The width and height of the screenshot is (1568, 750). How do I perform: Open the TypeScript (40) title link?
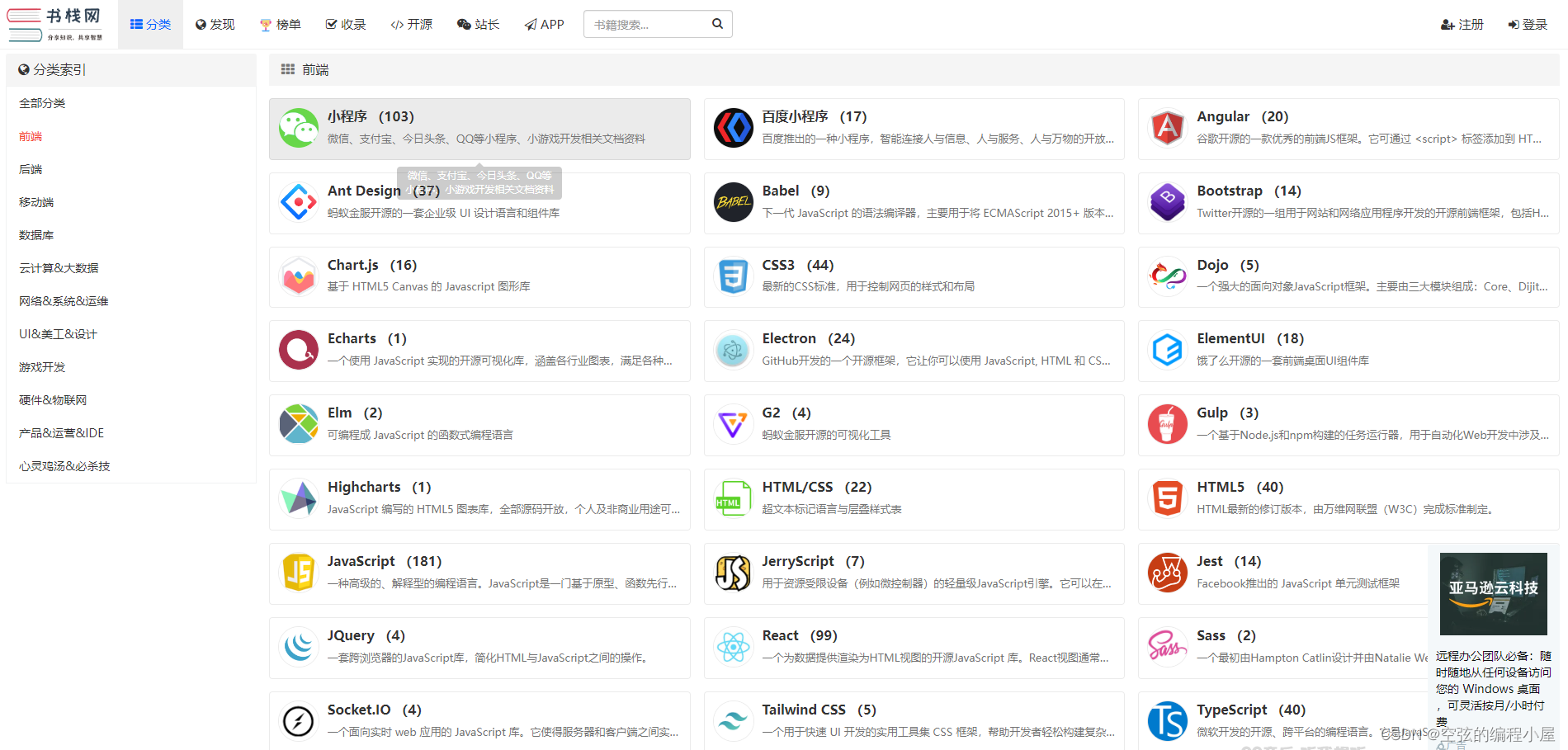pos(1251,710)
